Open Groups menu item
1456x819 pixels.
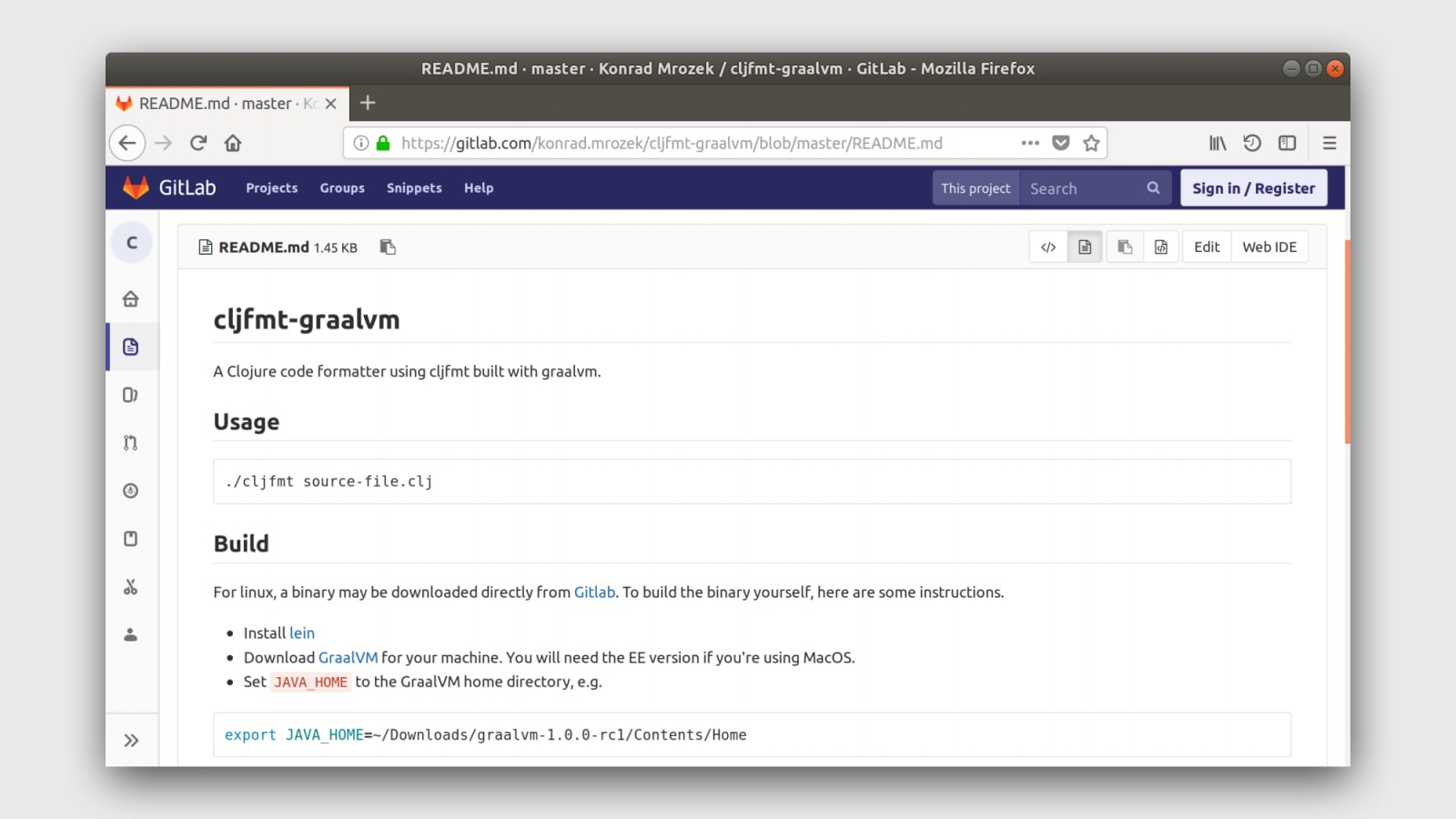coord(342,187)
